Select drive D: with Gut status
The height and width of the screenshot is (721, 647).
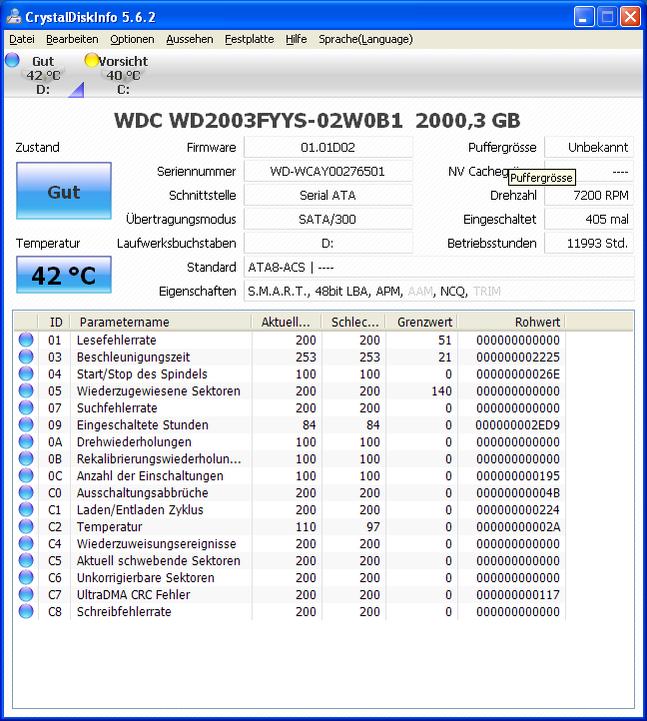point(42,75)
